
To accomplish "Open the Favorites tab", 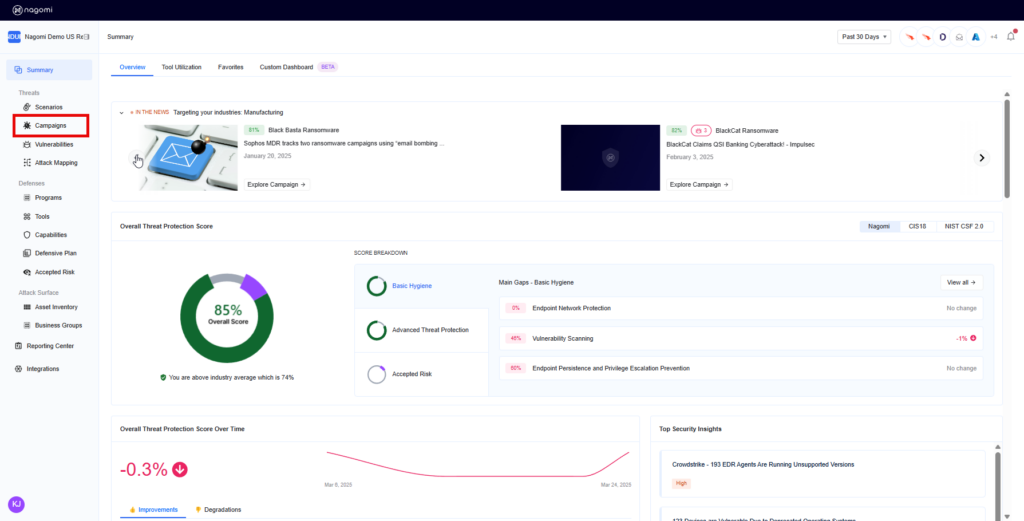I will coord(231,67).
